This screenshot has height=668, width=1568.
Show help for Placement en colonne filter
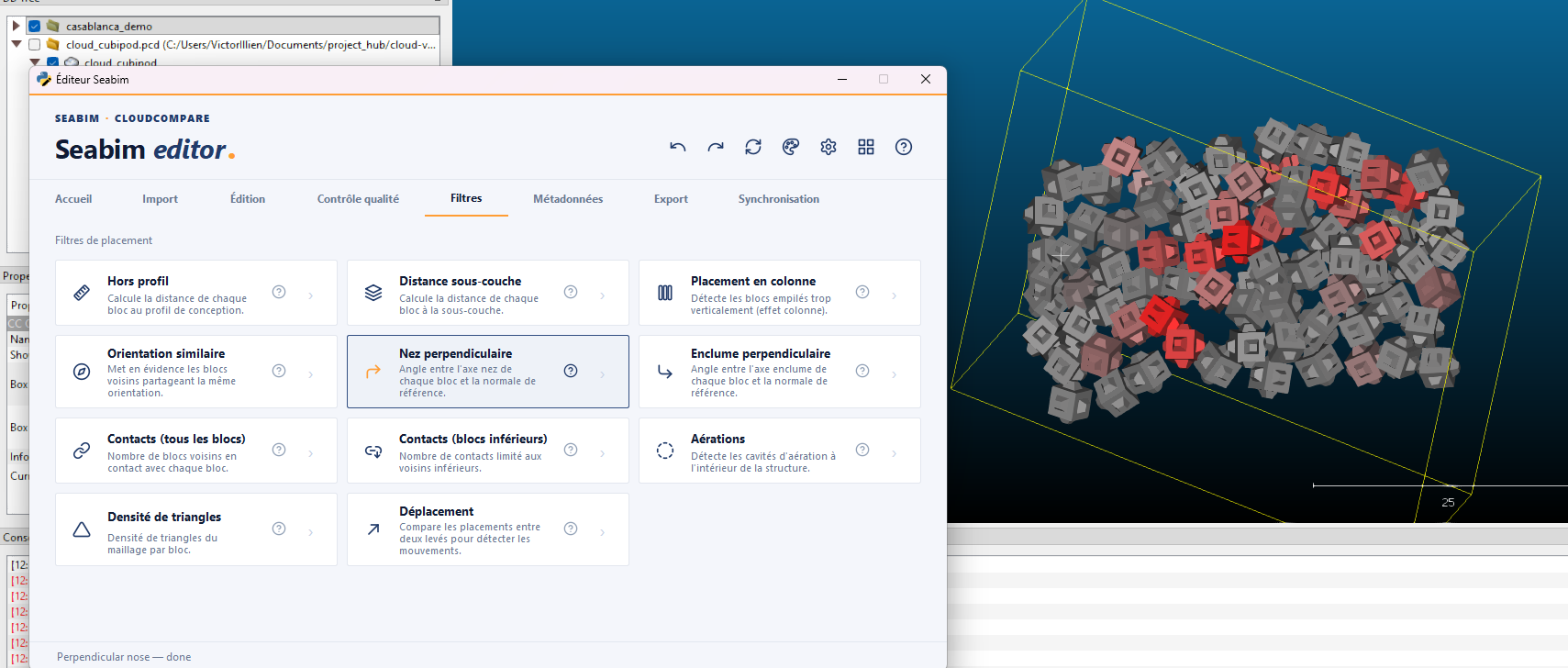pyautogui.click(x=862, y=292)
